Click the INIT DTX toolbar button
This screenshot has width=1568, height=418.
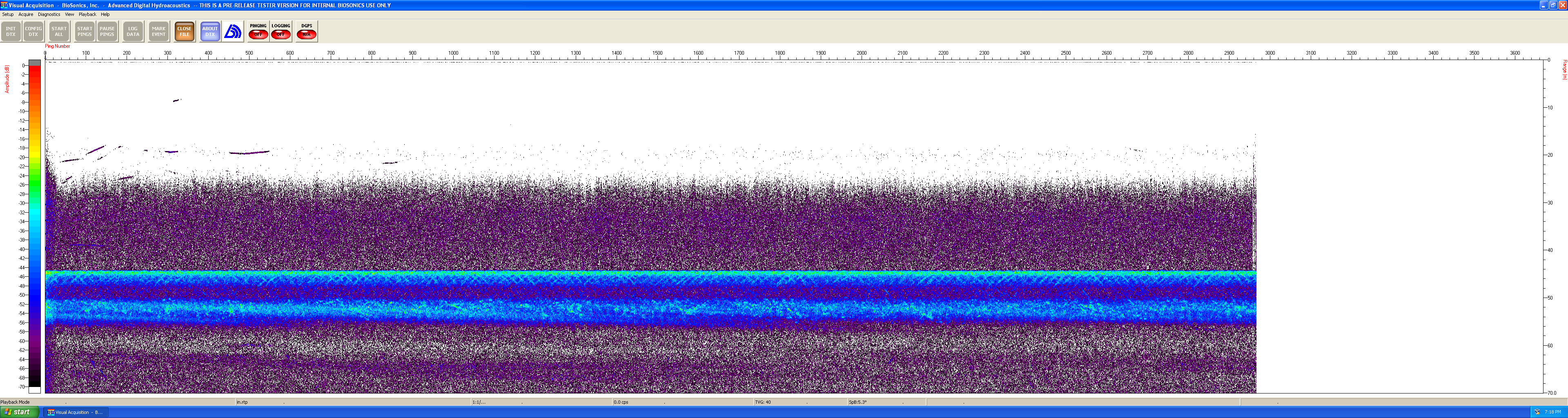(11, 32)
